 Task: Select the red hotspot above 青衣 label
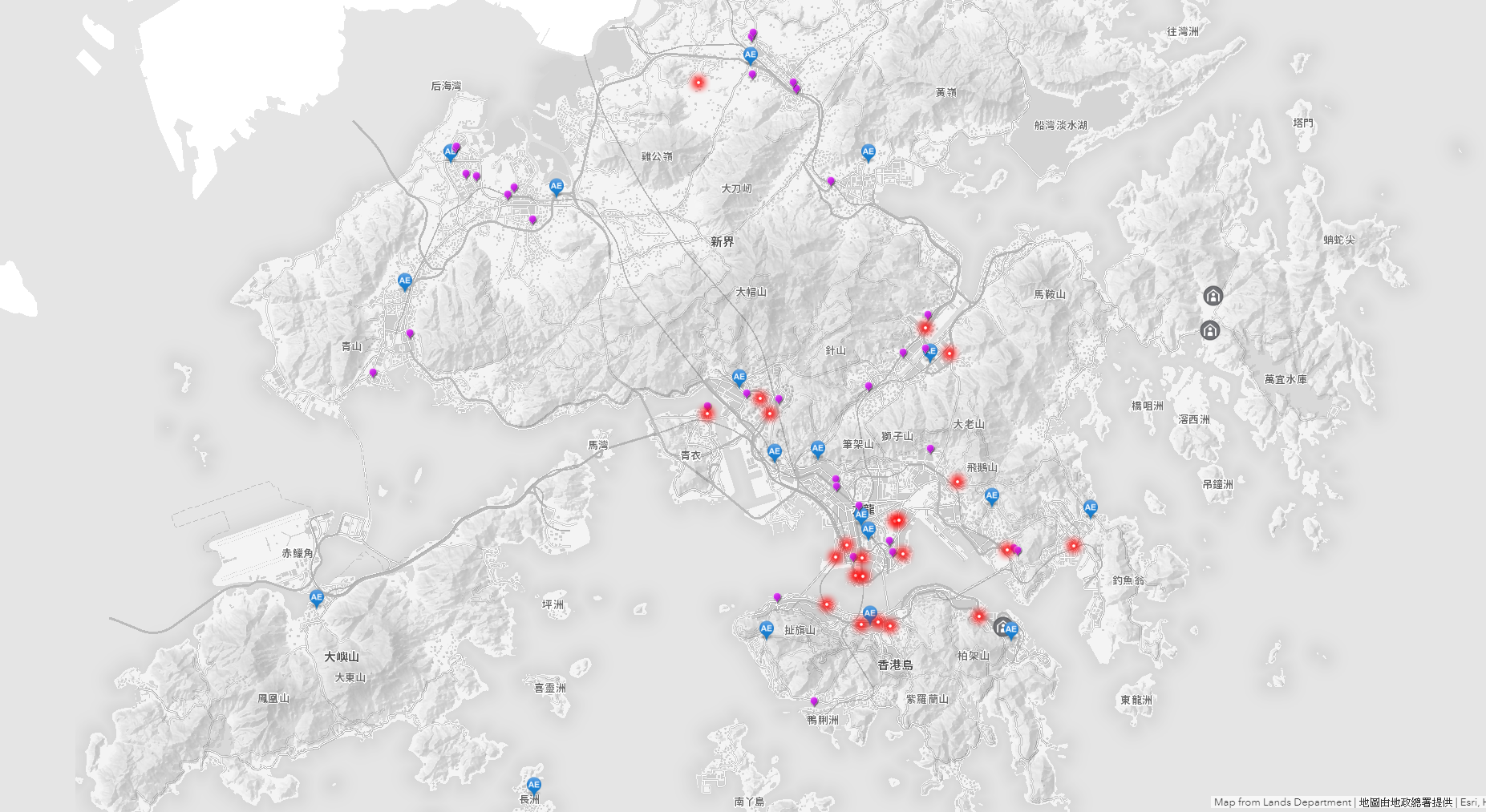click(x=707, y=414)
